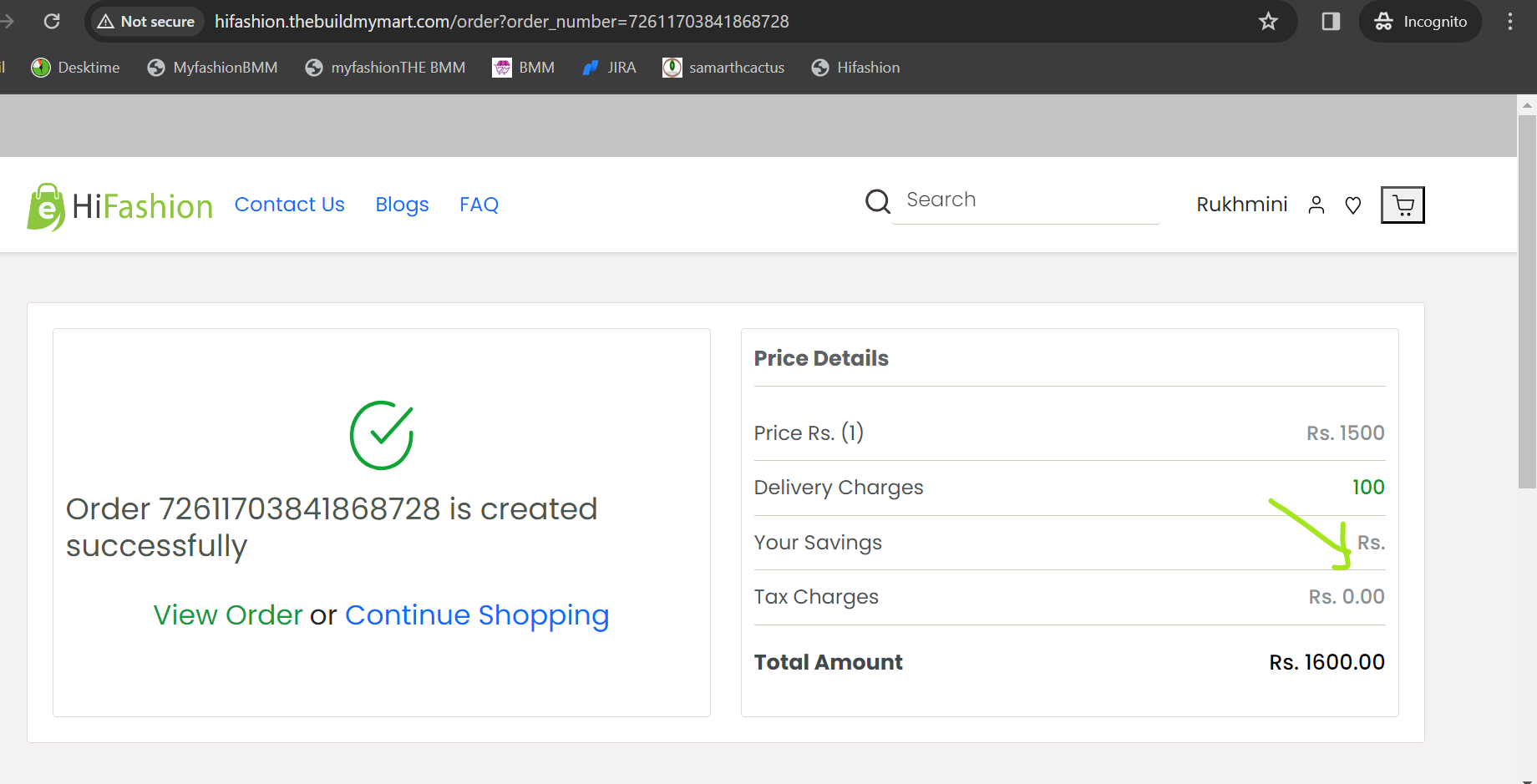Image resolution: width=1537 pixels, height=784 pixels.
Task: Click the Price Details heading
Action: point(821,358)
